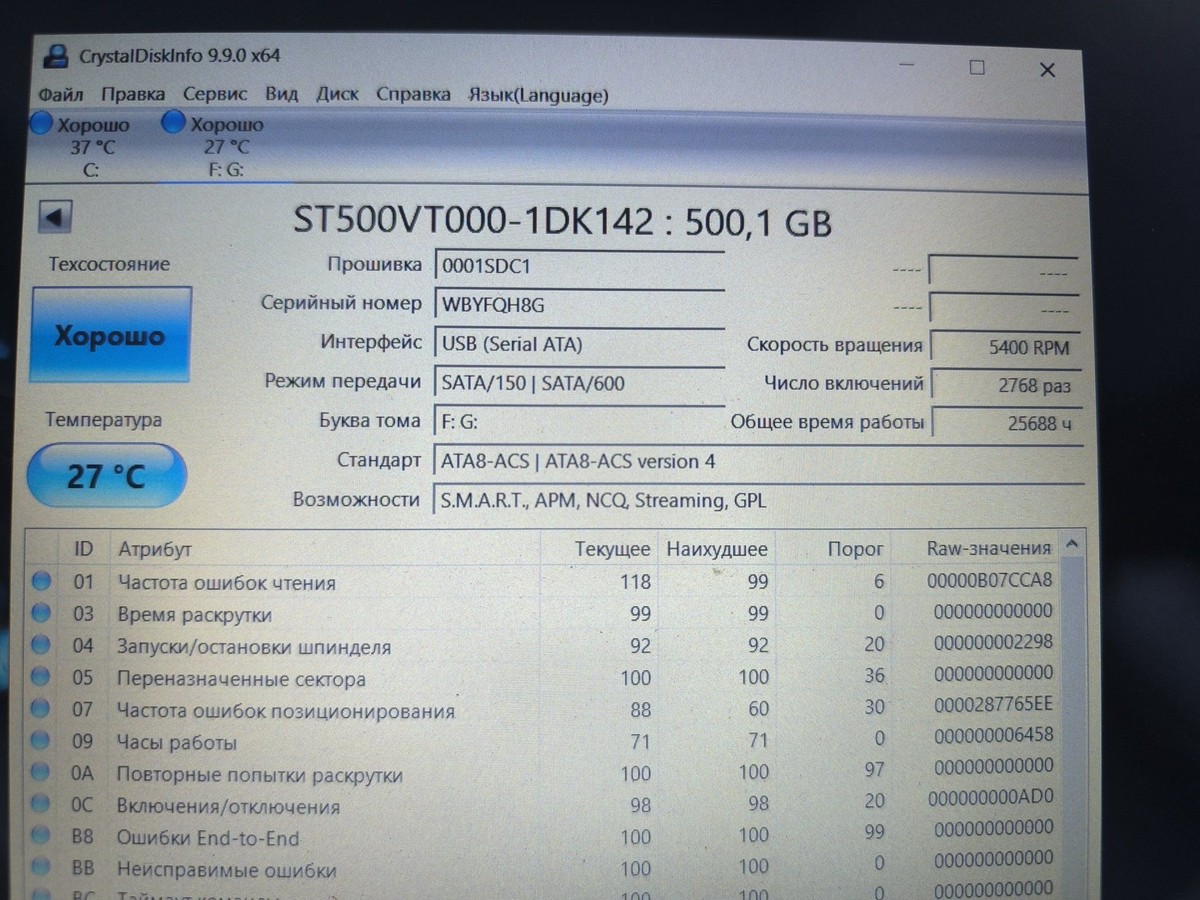Viewport: 1200px width, 900px height.
Task: Click status dot for attribute 07
Action: (x=41, y=709)
